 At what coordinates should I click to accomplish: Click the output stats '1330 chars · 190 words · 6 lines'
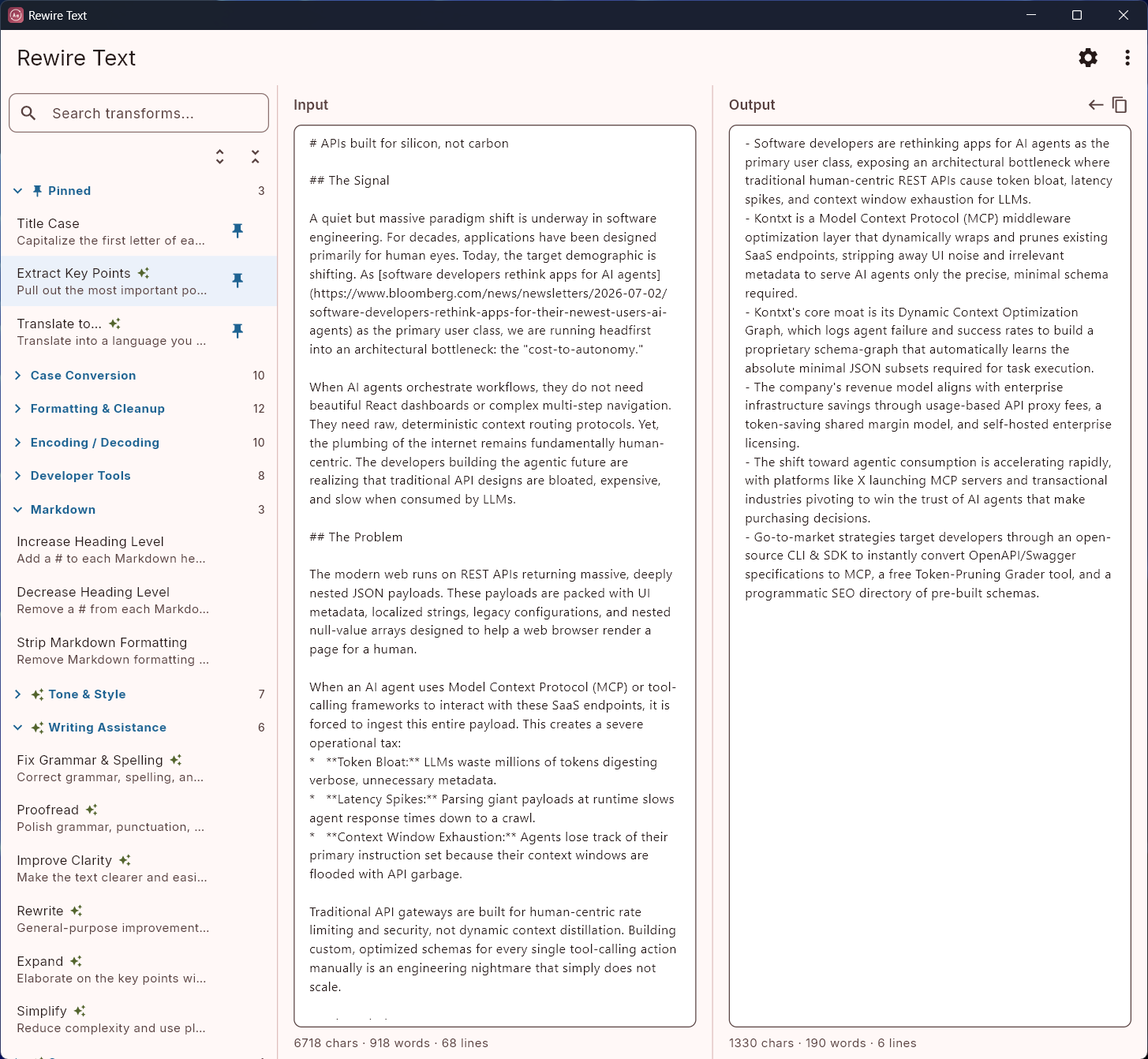pyautogui.click(x=822, y=1043)
